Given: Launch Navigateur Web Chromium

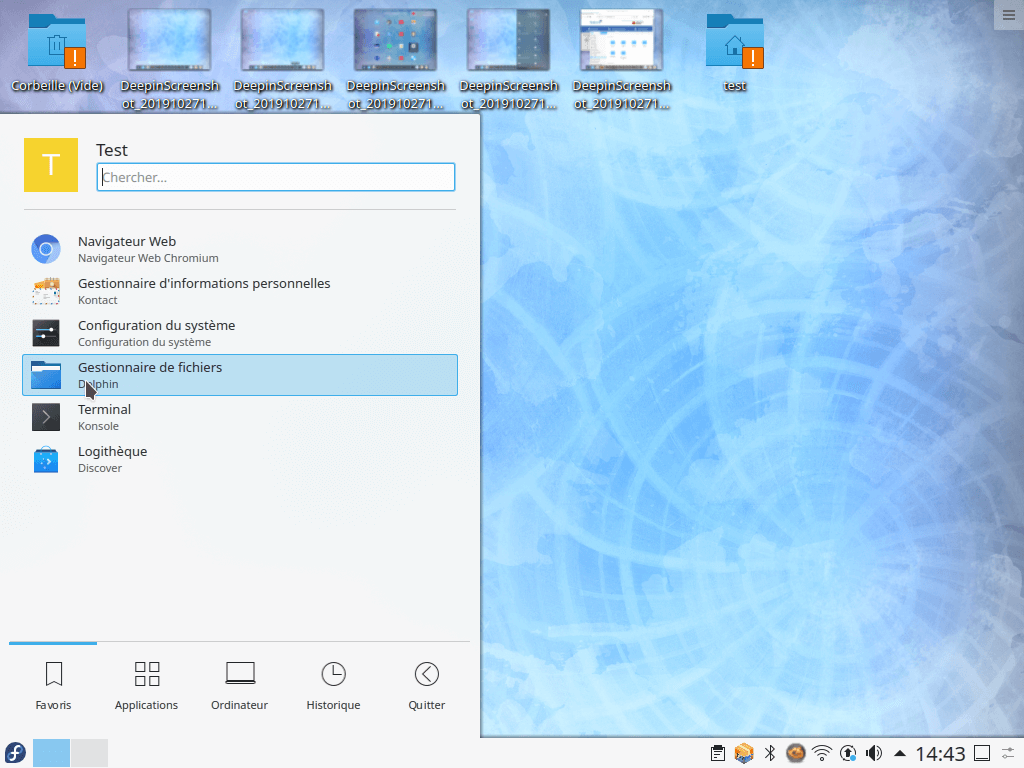Looking at the screenshot, I should [x=240, y=249].
